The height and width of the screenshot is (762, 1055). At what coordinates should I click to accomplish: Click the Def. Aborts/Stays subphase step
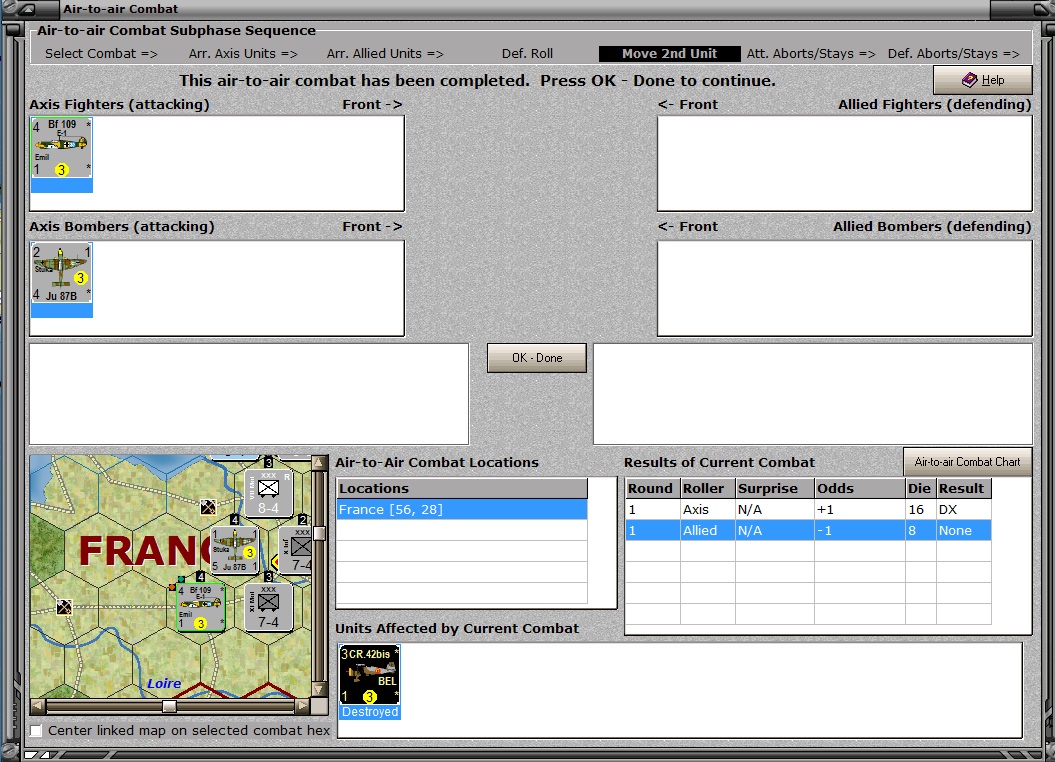(x=953, y=54)
